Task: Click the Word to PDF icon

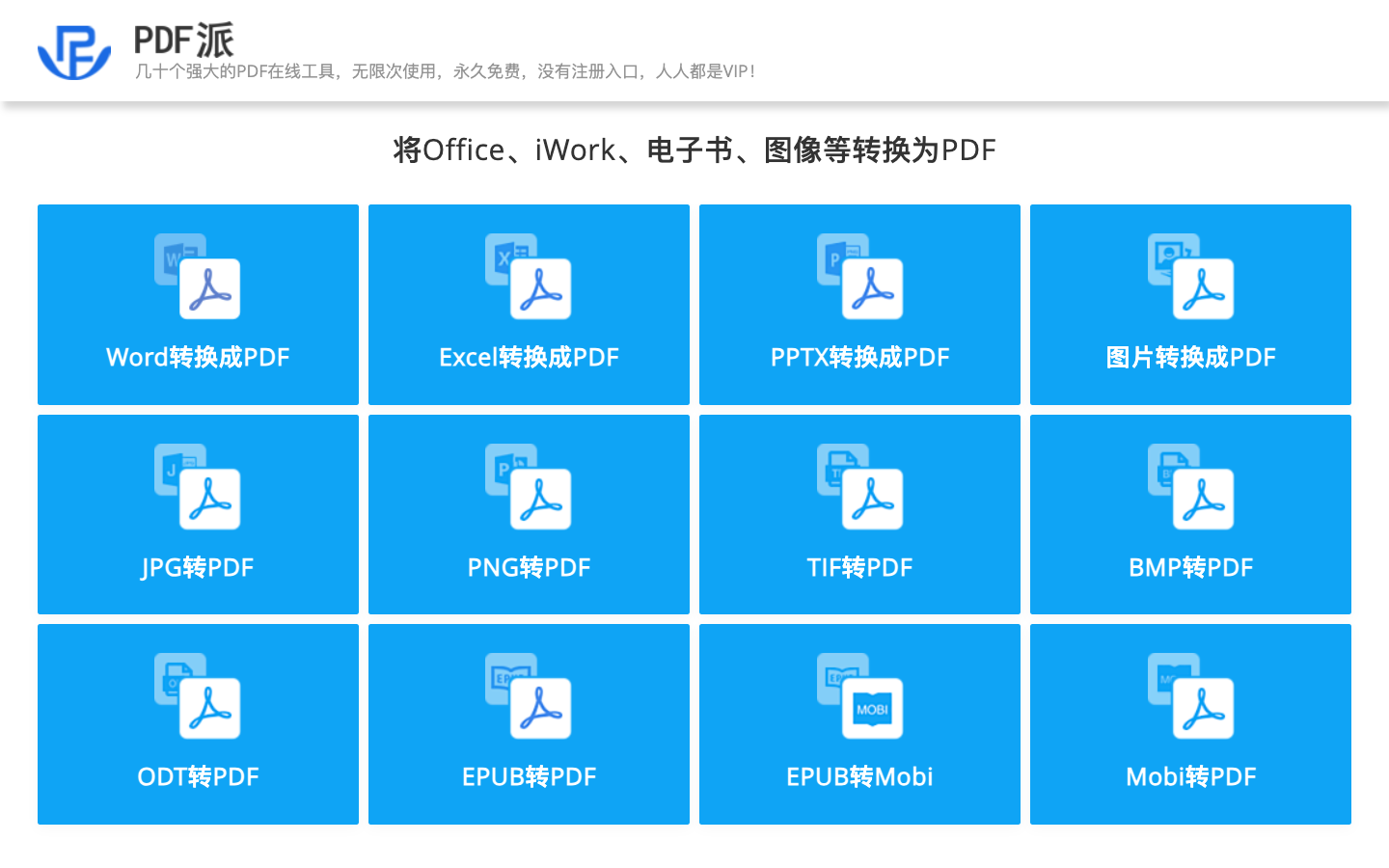Action: [198, 277]
